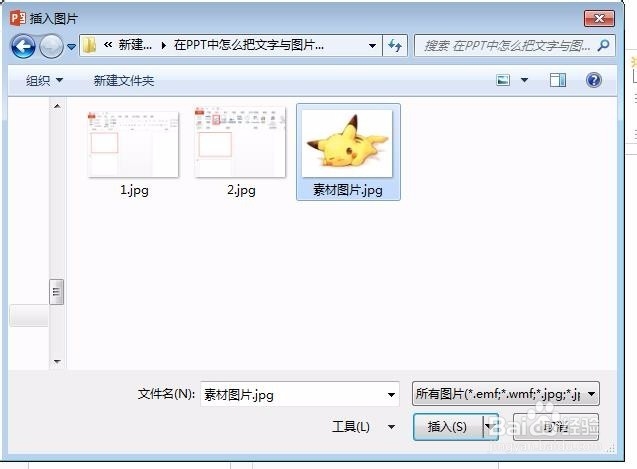Open the recent locations arrow beside navigation buttons
Image resolution: width=637 pixels, height=469 pixels.
71,47
